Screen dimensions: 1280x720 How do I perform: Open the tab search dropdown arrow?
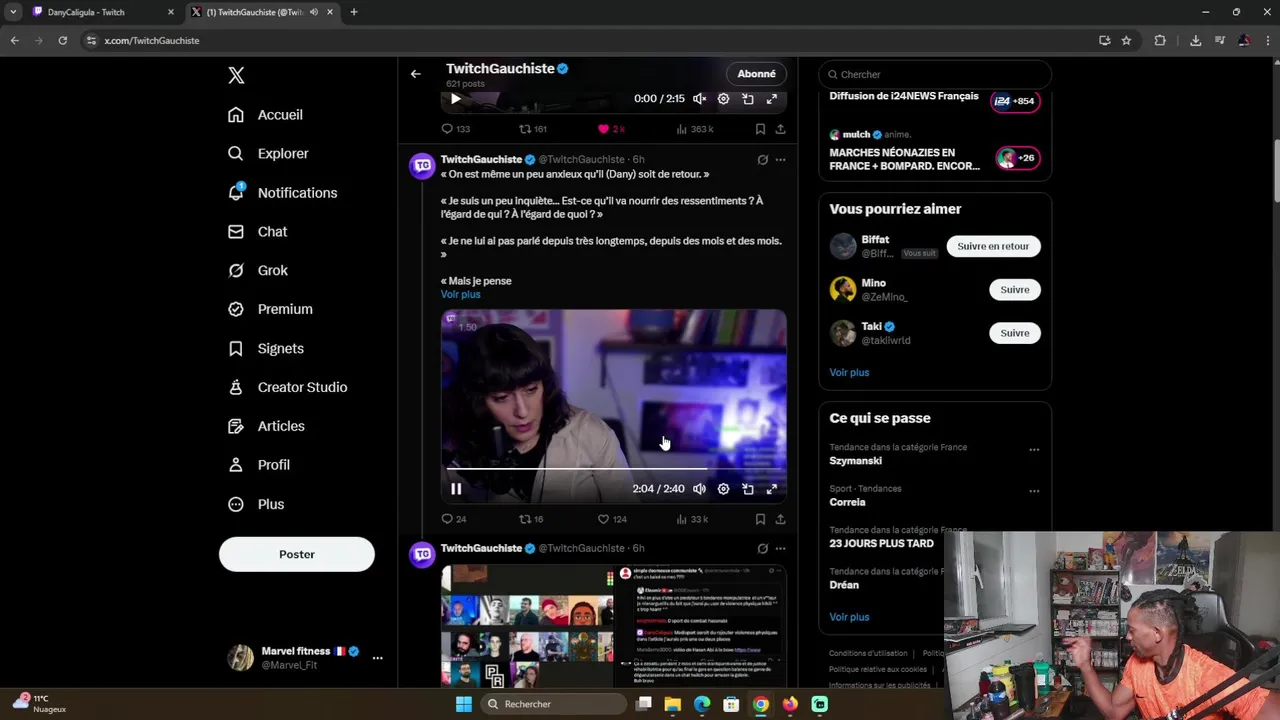tap(12, 12)
